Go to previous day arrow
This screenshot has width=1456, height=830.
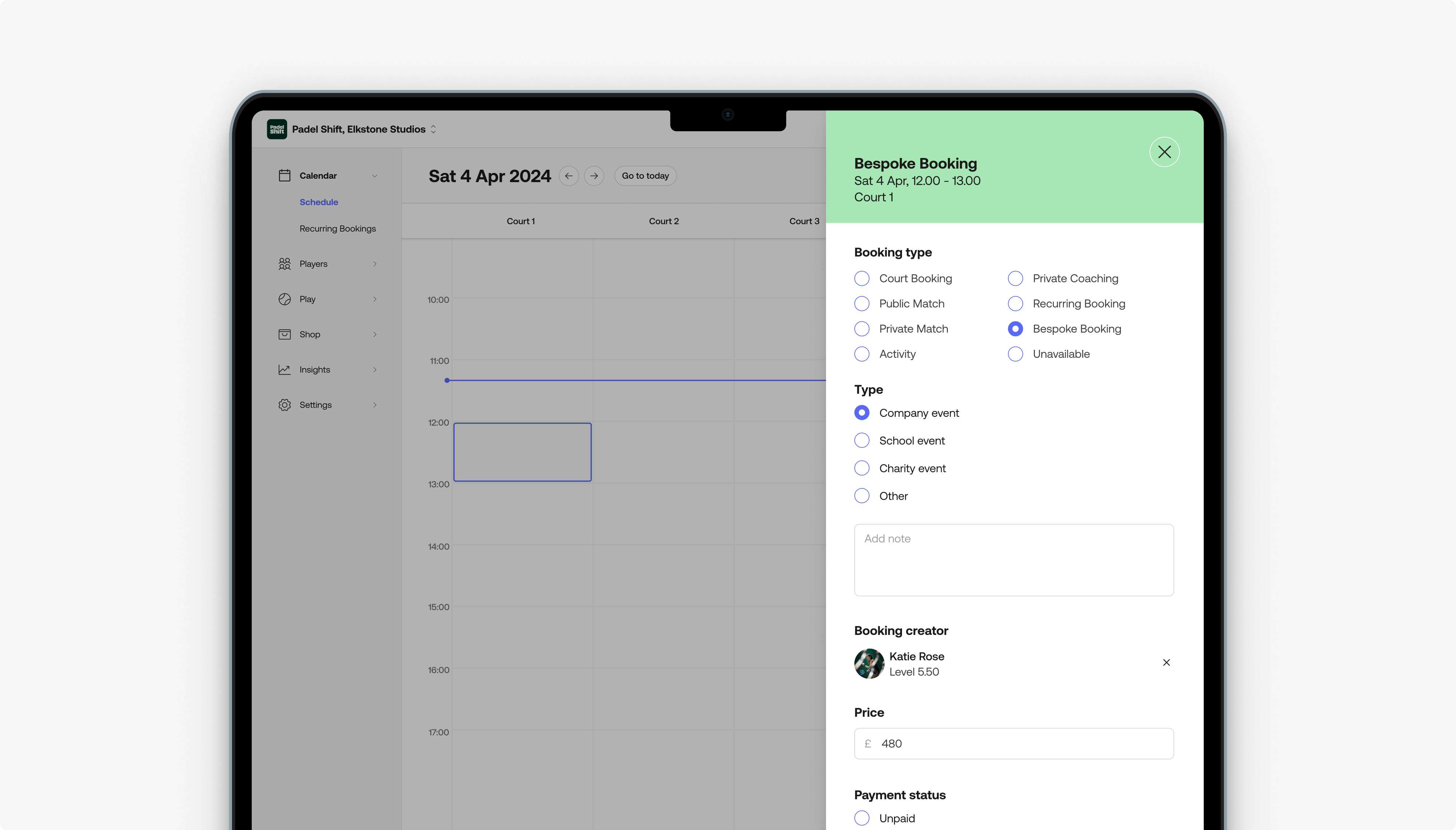tap(568, 176)
